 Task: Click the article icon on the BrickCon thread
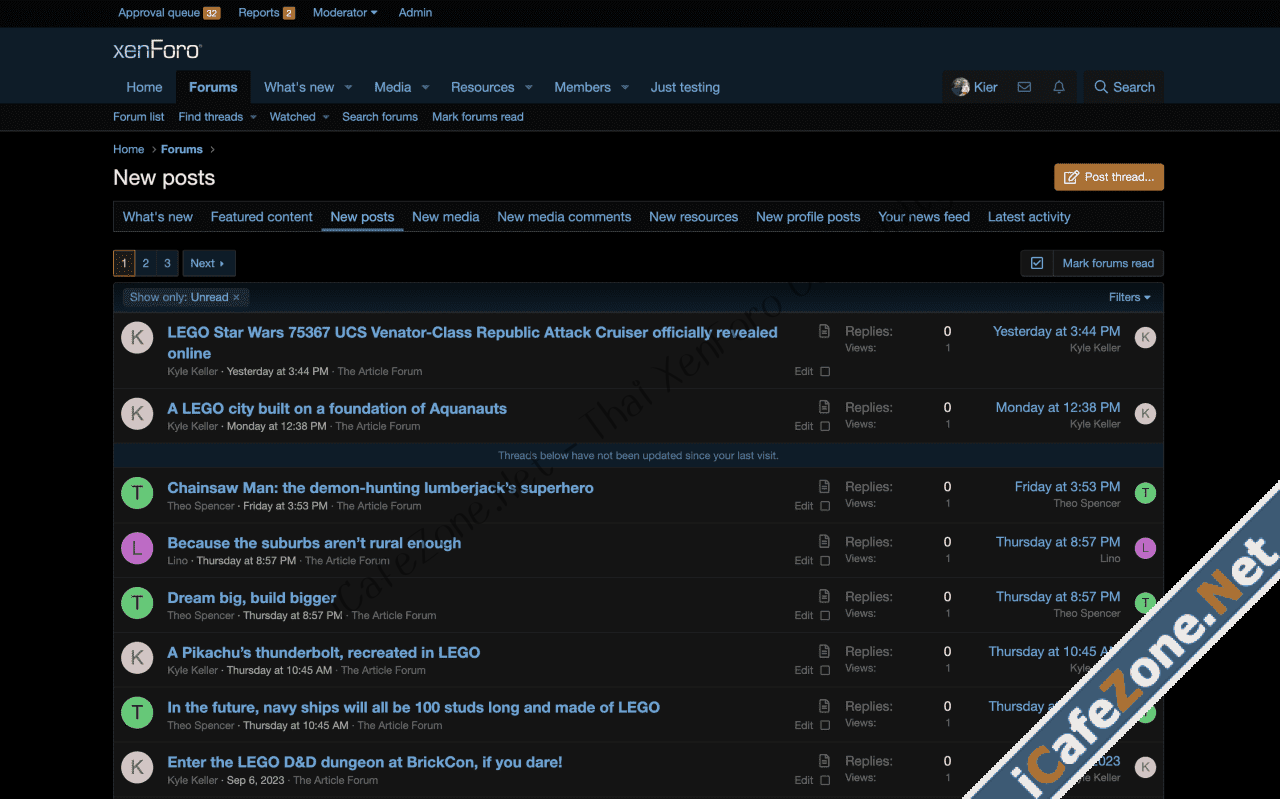tap(824, 761)
